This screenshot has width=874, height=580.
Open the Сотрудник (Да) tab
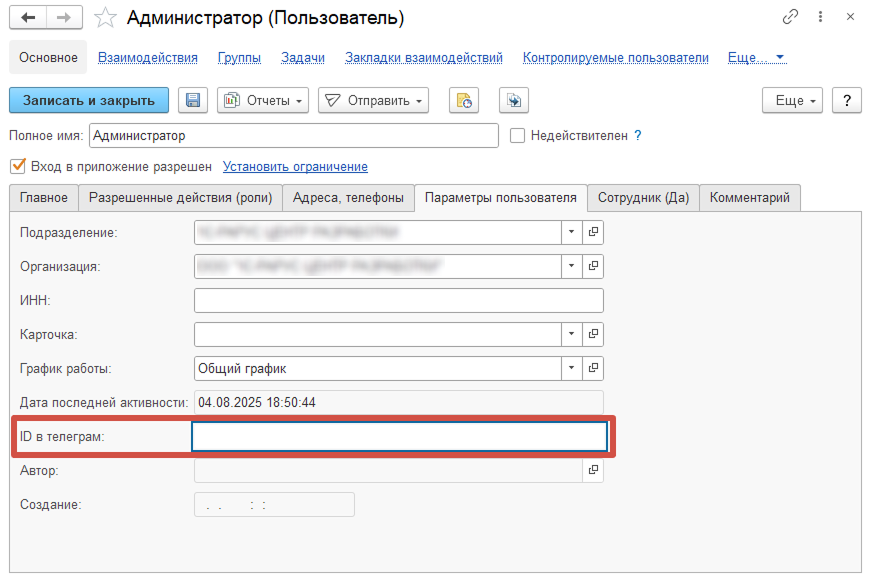coord(642,198)
